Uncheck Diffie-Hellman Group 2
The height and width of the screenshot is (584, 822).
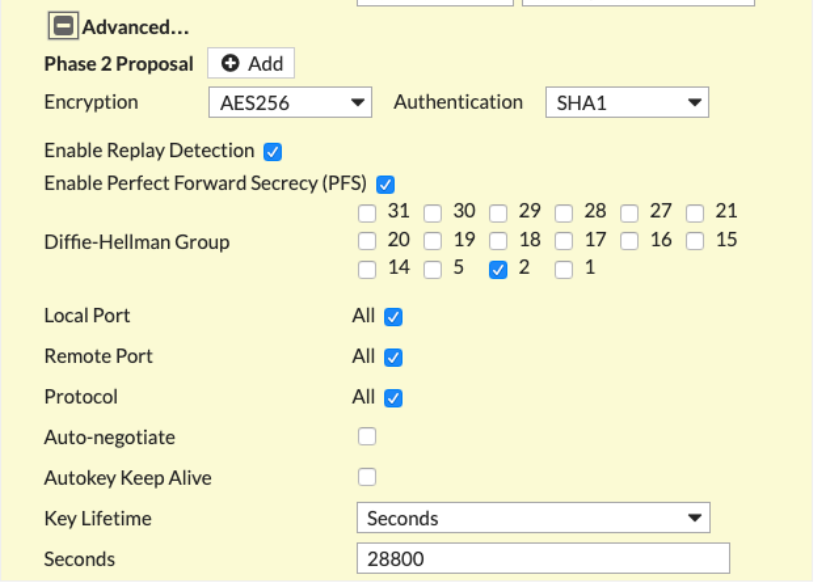point(498,270)
